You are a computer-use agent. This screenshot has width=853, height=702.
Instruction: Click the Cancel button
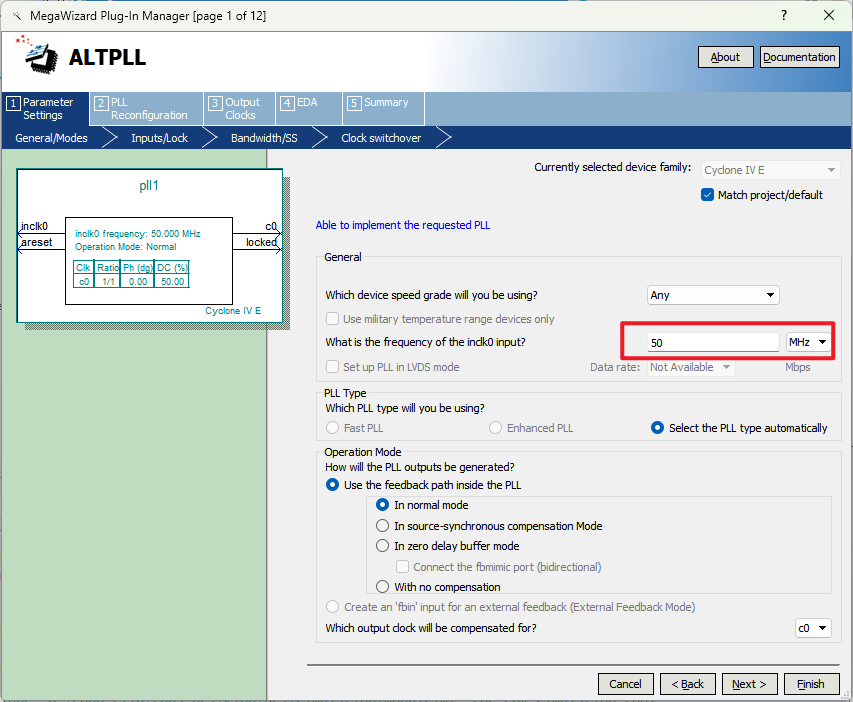625,684
